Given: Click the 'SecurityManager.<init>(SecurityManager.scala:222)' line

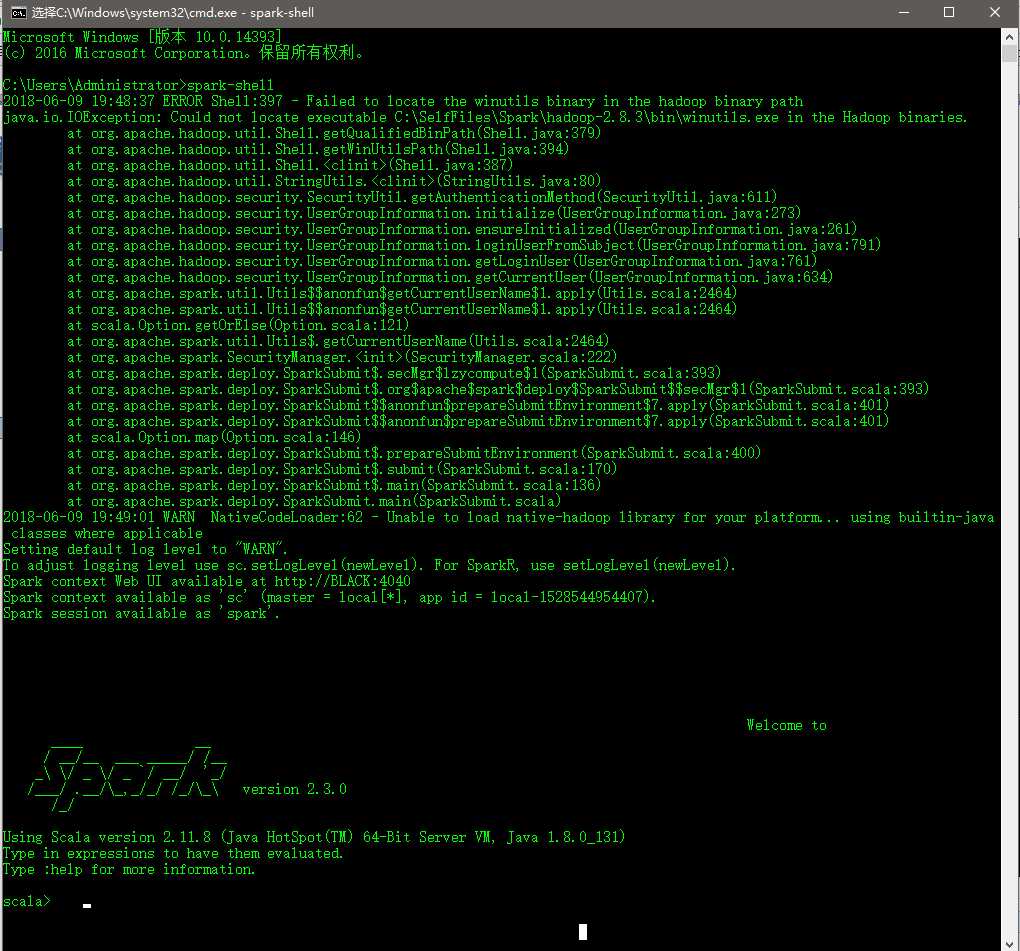Looking at the screenshot, I should 342,357.
